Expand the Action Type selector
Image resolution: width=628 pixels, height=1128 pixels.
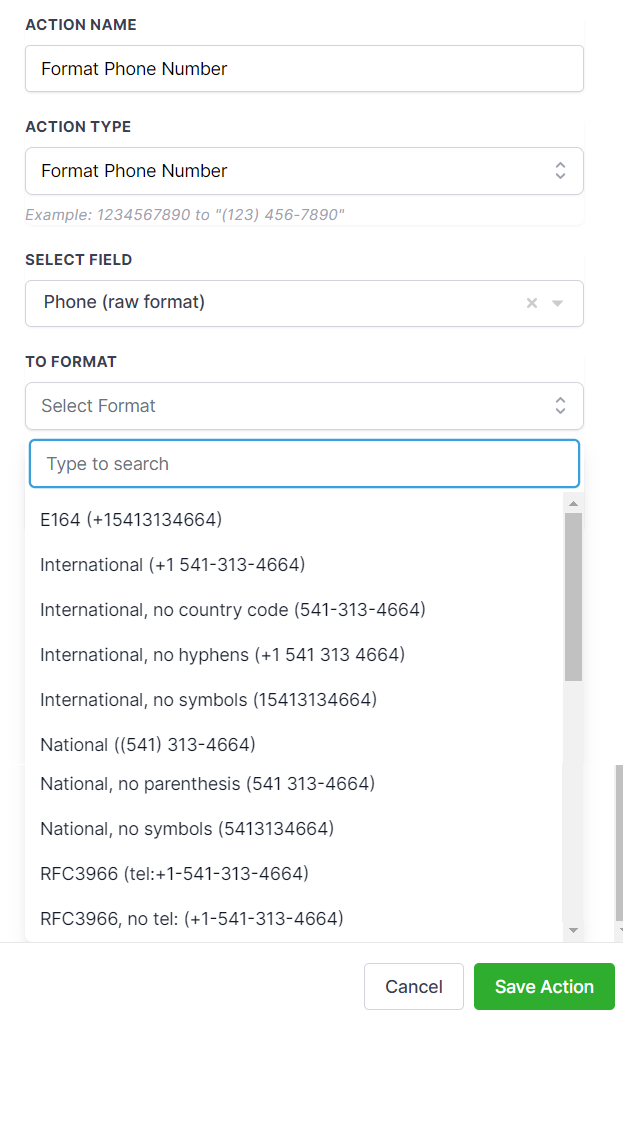(304, 171)
